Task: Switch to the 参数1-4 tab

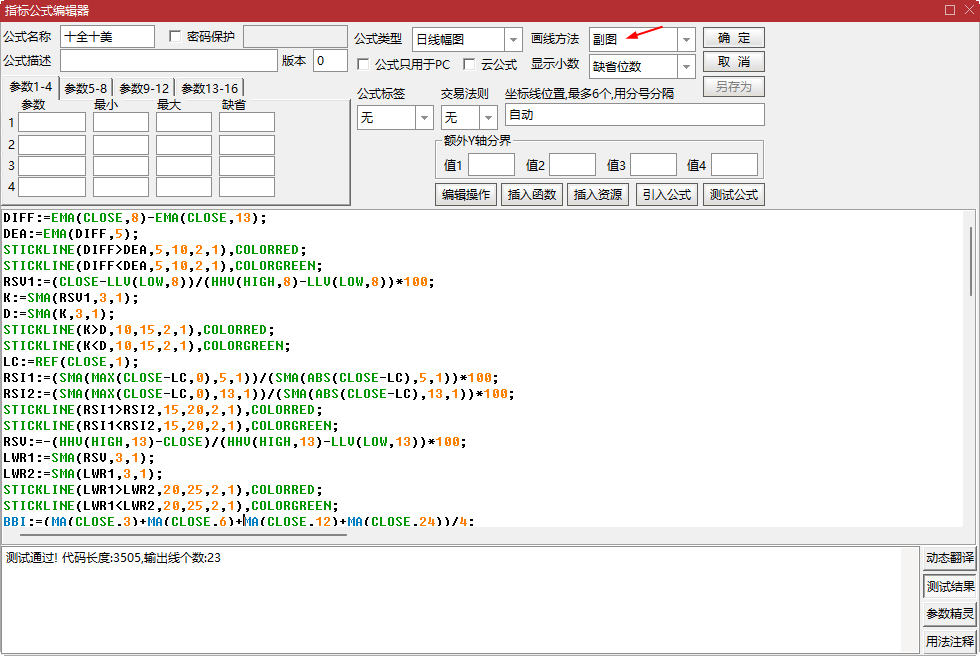Action: (x=31, y=87)
